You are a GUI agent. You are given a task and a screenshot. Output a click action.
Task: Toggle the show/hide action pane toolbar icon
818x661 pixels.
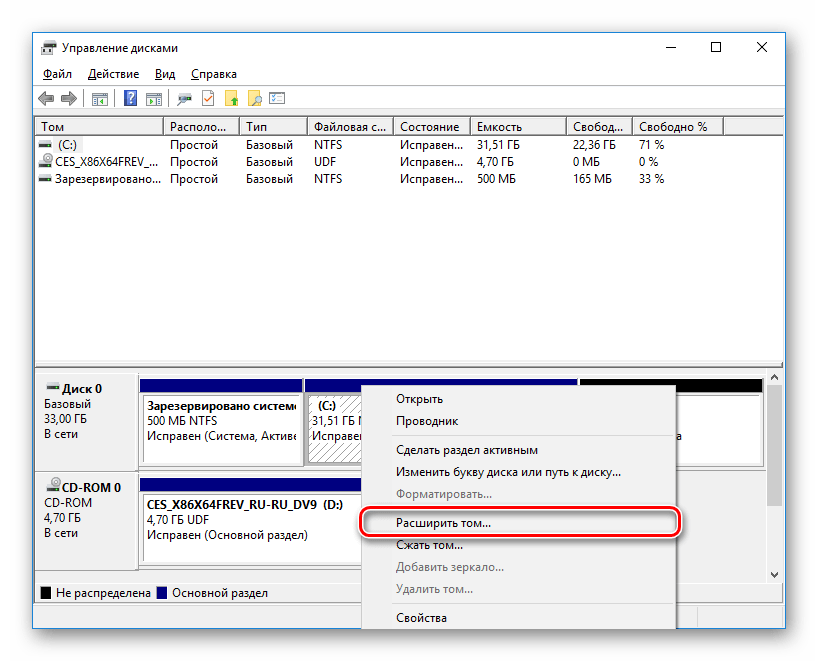(x=154, y=98)
